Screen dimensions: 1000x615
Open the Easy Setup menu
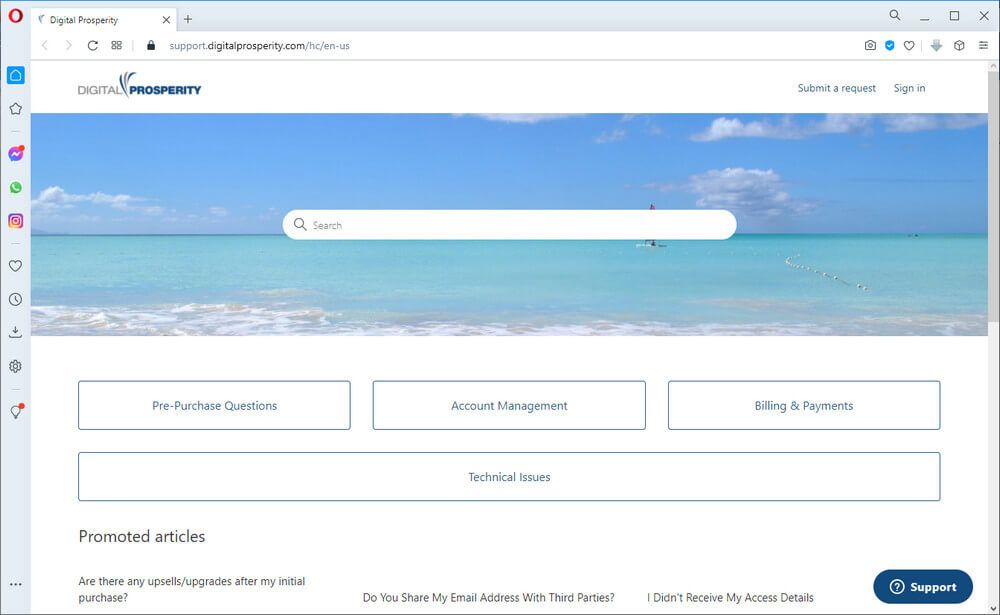tap(983, 45)
